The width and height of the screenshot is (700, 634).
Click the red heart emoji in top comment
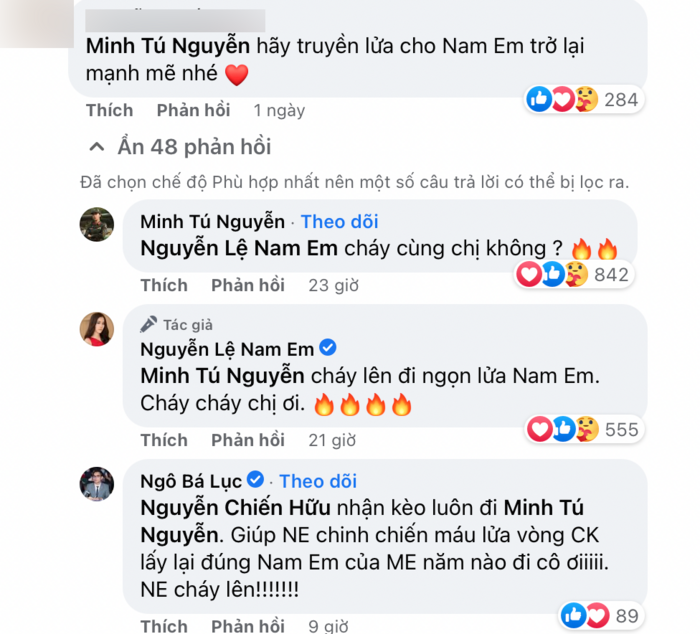(x=236, y=74)
